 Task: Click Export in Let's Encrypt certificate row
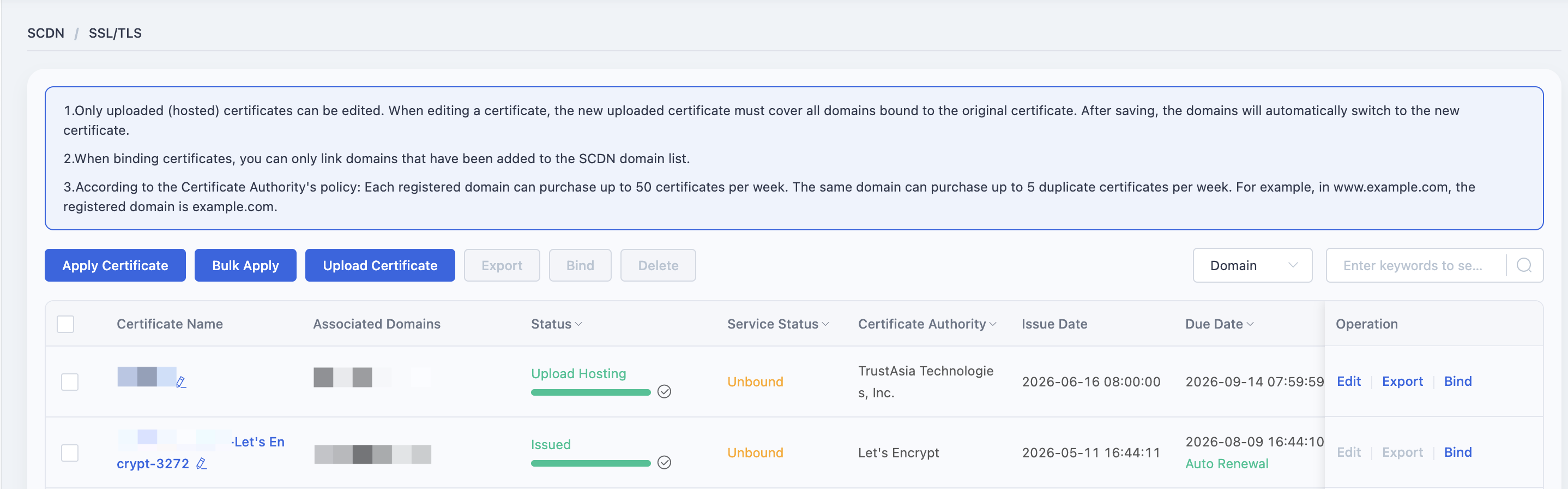point(1402,452)
